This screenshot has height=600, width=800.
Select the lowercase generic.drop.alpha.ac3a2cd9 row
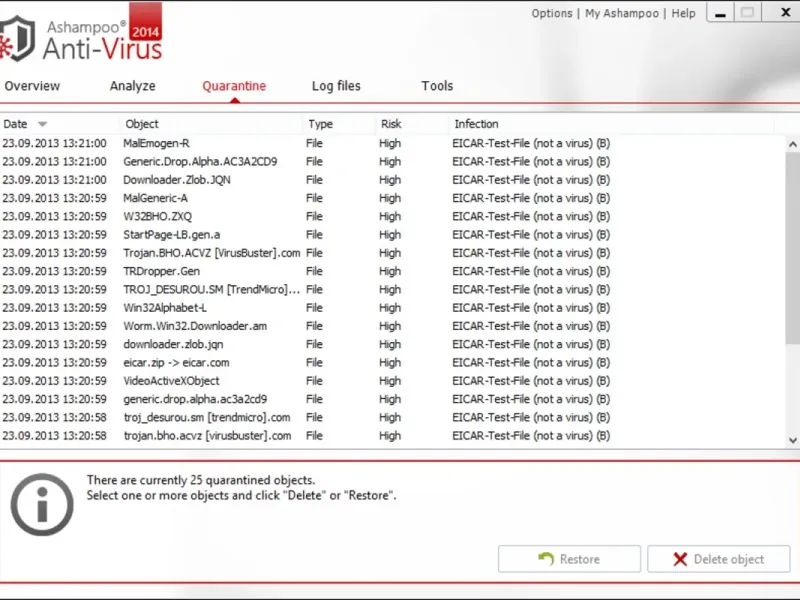[x=393, y=399]
